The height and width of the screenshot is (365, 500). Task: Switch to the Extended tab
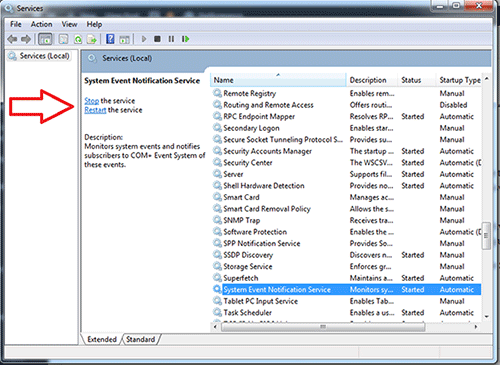[102, 339]
